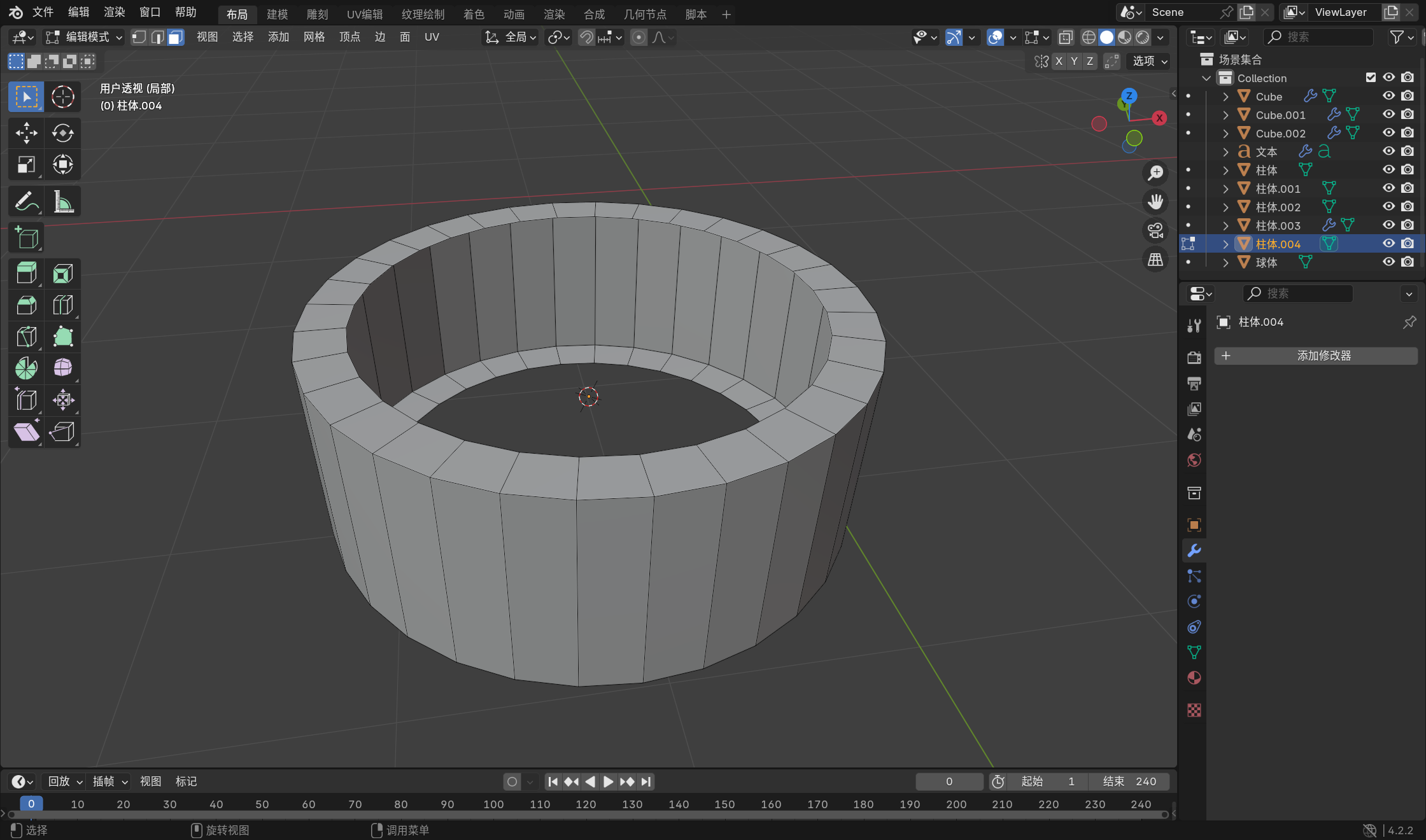Uncheck Collection exclude checkbox
The height and width of the screenshot is (840, 1426).
[x=1371, y=78]
